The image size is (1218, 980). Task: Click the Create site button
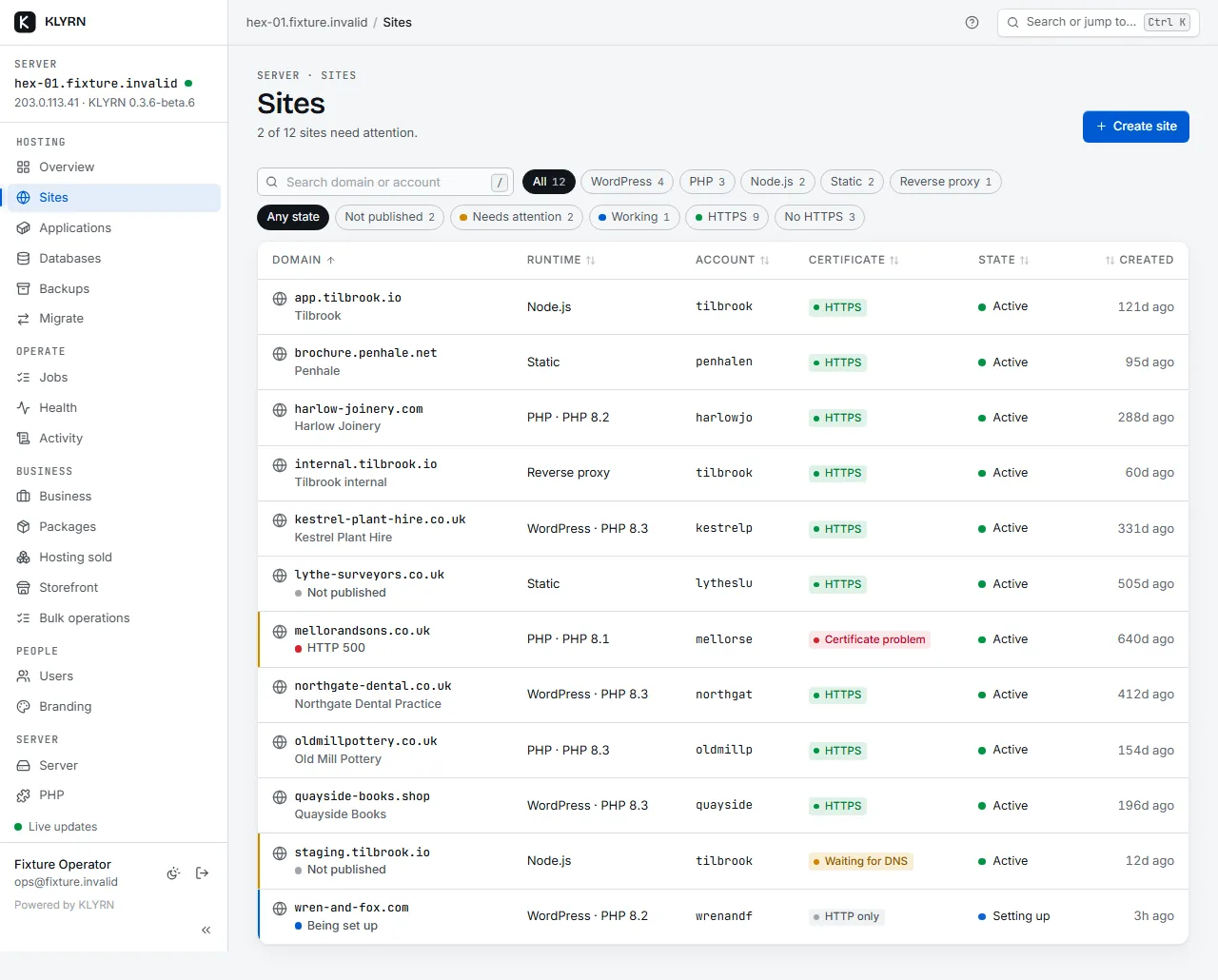[x=1136, y=127]
